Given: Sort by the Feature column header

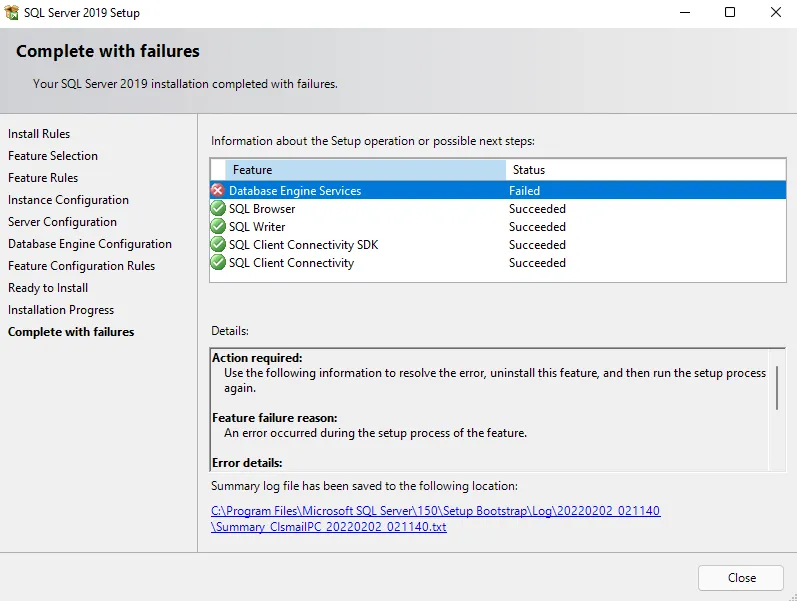Looking at the screenshot, I should pyautogui.click(x=364, y=170).
